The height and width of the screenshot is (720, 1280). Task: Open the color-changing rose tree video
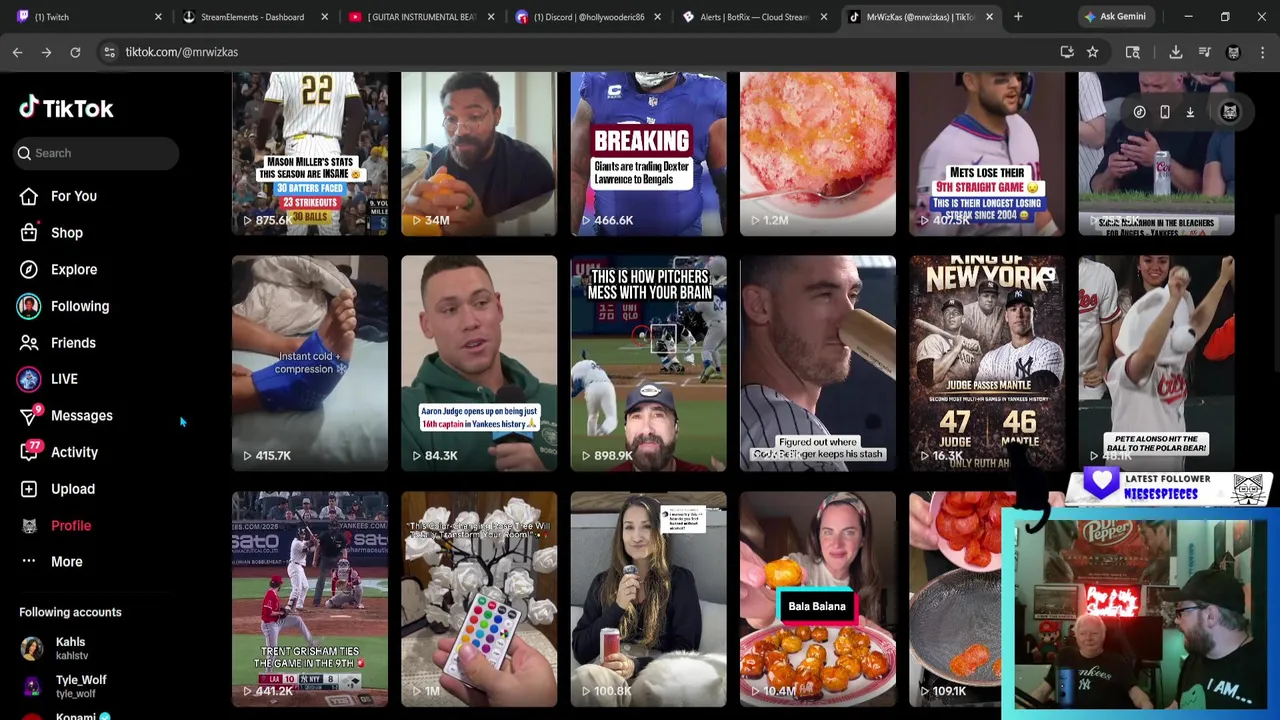click(x=479, y=599)
